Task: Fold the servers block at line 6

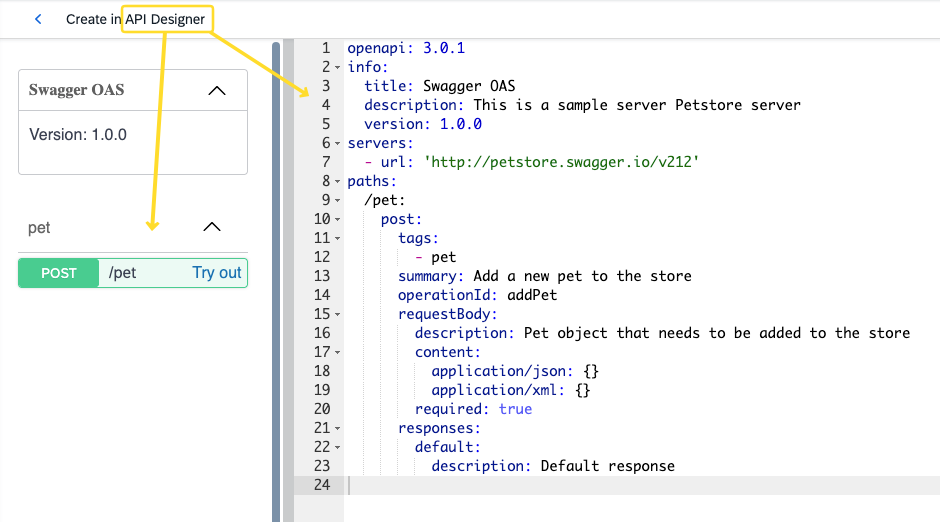Action: coord(338,143)
